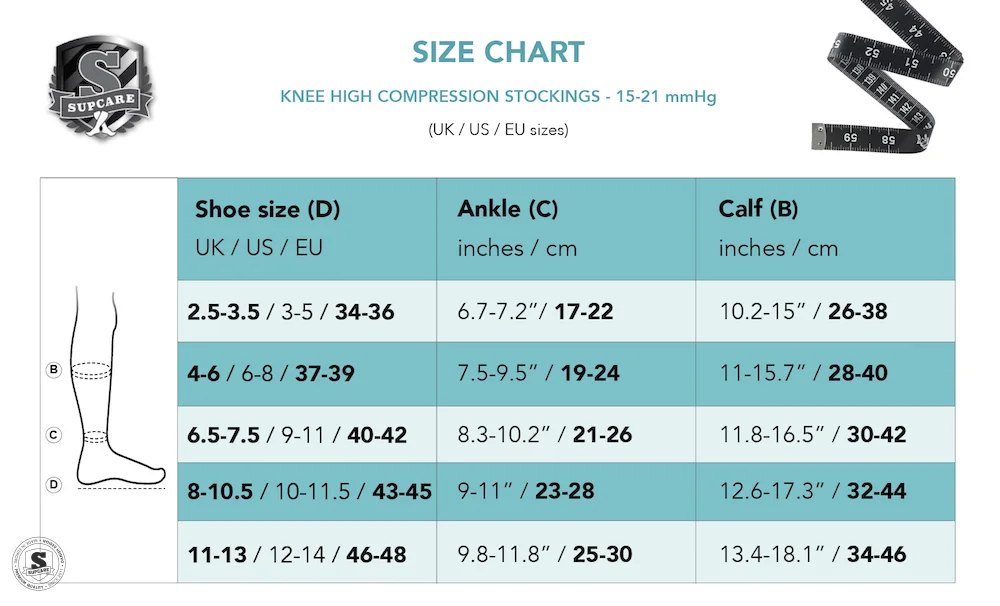Viewport: 1000px width, 606px height.
Task: Click the SIZE CHART title
Action: 498,52
